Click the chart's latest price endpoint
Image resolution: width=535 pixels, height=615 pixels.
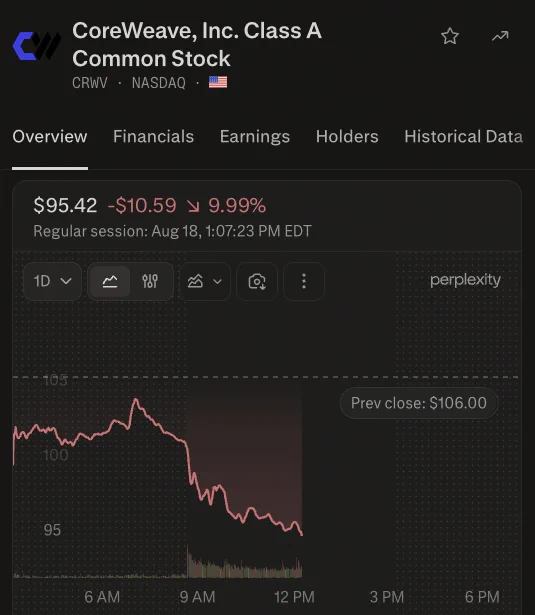pos(302,535)
